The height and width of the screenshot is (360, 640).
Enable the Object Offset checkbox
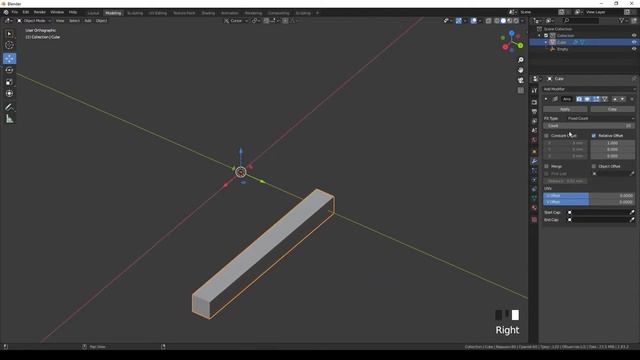(594, 166)
